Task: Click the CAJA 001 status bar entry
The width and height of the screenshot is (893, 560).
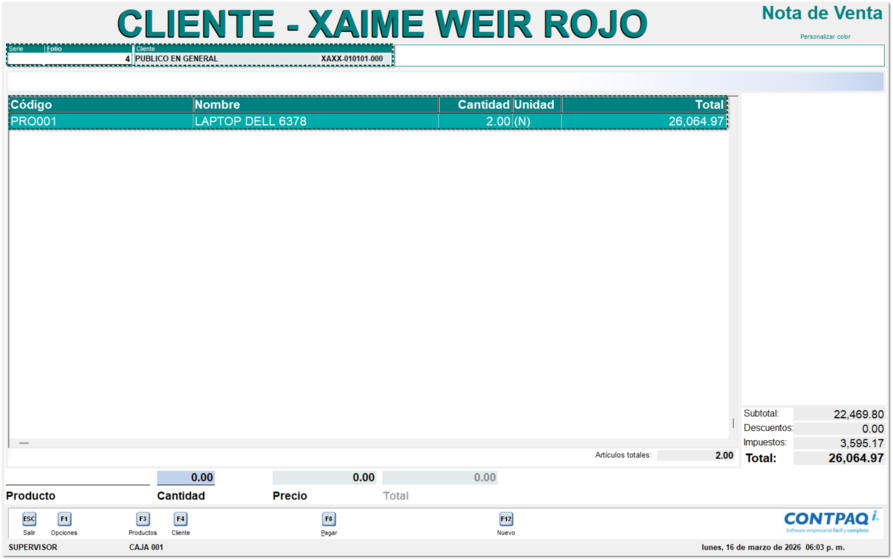Action: 146,547
